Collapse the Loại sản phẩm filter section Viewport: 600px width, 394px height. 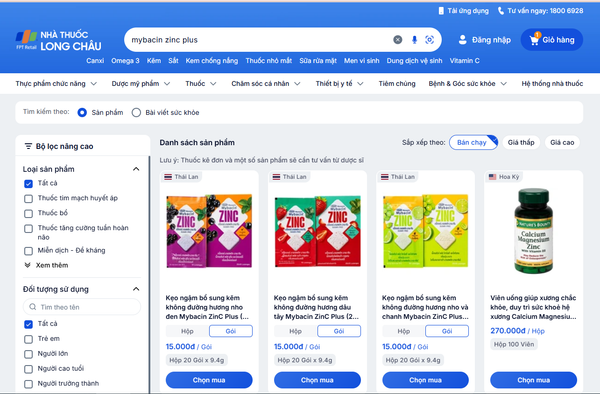pyautogui.click(x=136, y=169)
